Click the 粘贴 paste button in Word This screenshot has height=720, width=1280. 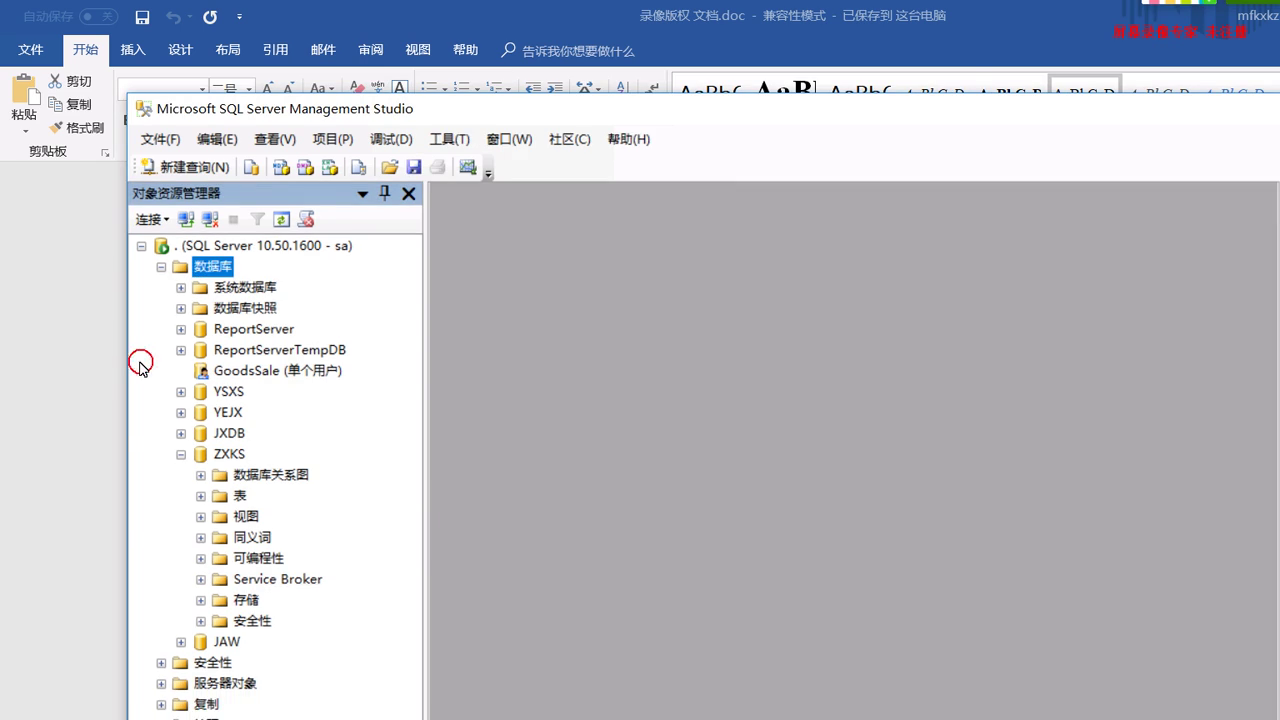(24, 104)
